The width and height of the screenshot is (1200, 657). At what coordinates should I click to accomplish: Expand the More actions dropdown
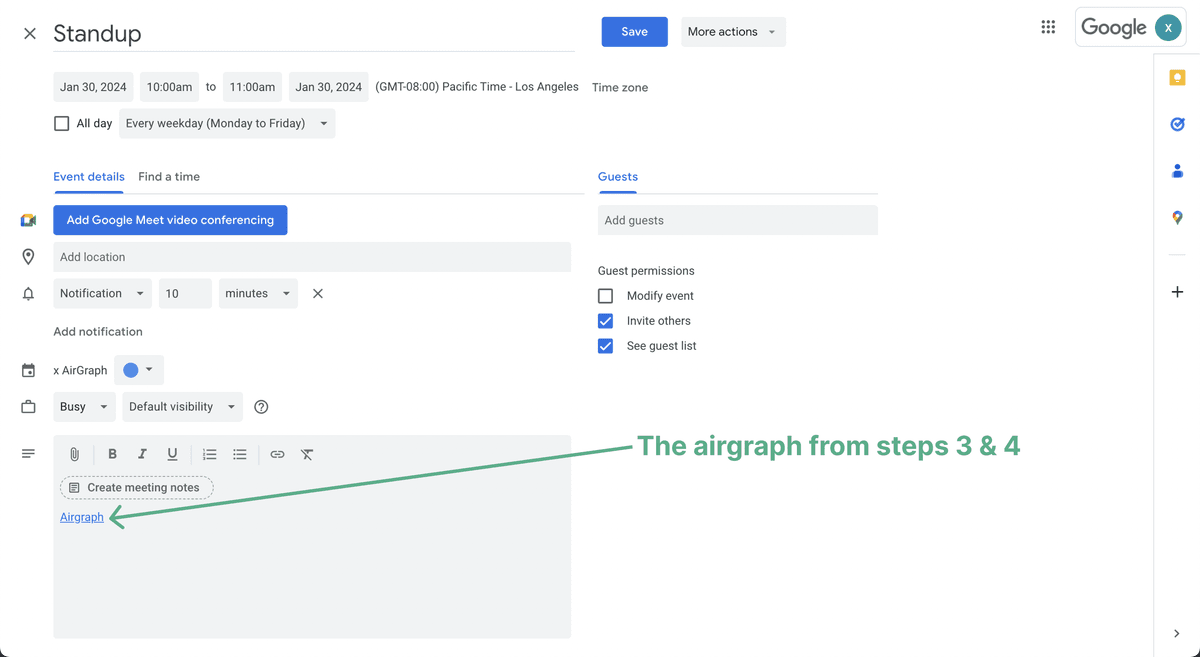[x=732, y=32]
